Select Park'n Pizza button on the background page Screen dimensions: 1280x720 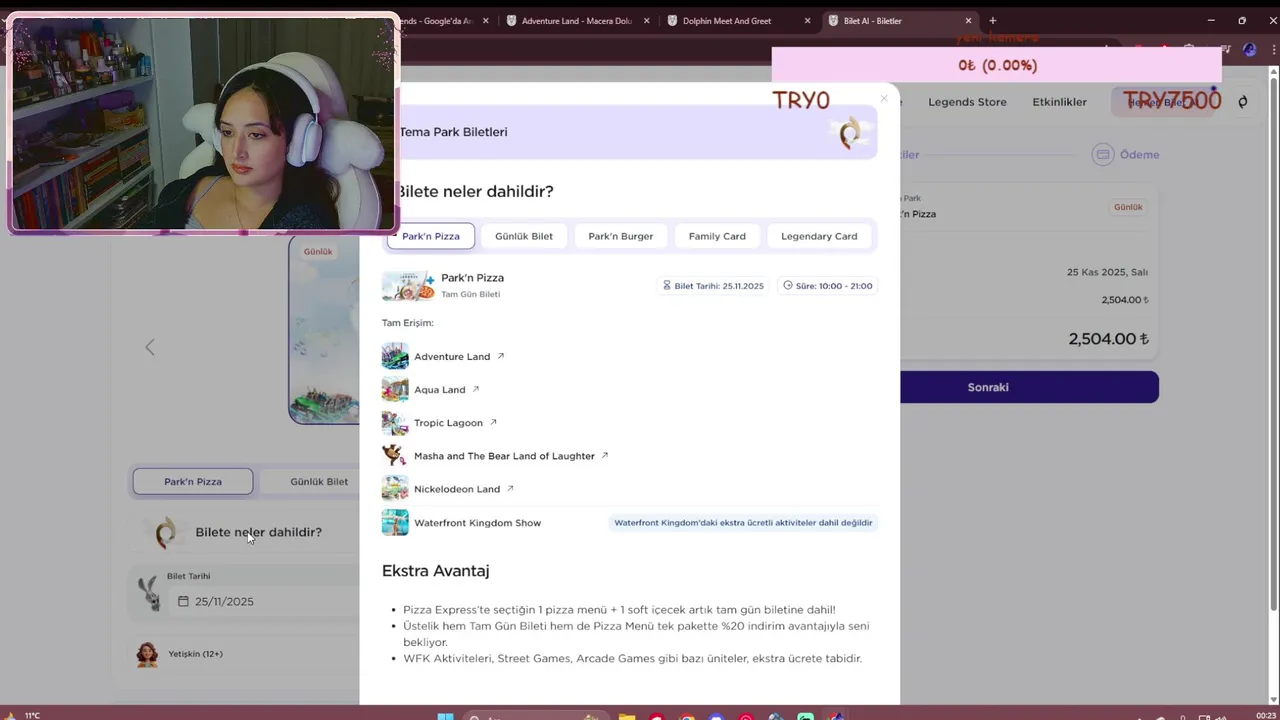coord(193,481)
